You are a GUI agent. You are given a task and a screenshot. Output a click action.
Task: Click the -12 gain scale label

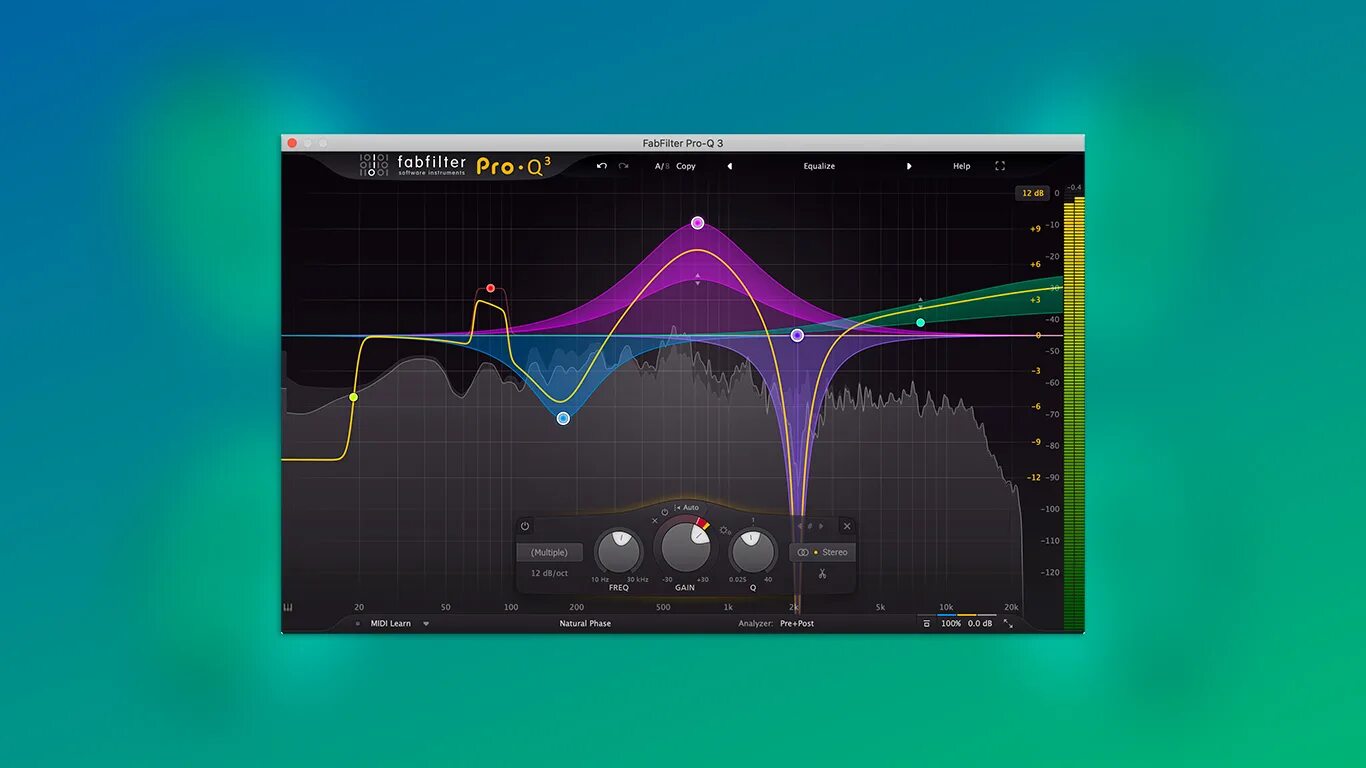point(1034,478)
